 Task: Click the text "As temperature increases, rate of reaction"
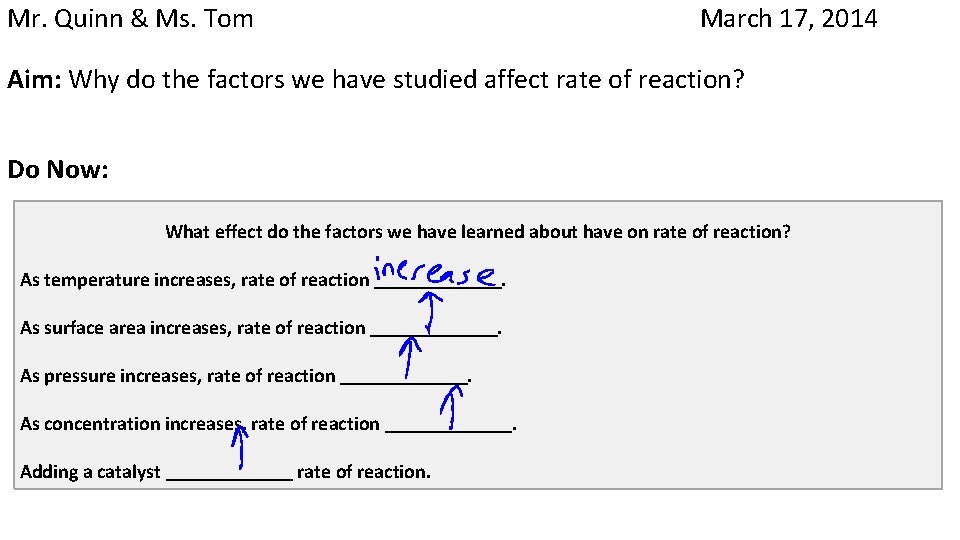[x=194, y=281]
